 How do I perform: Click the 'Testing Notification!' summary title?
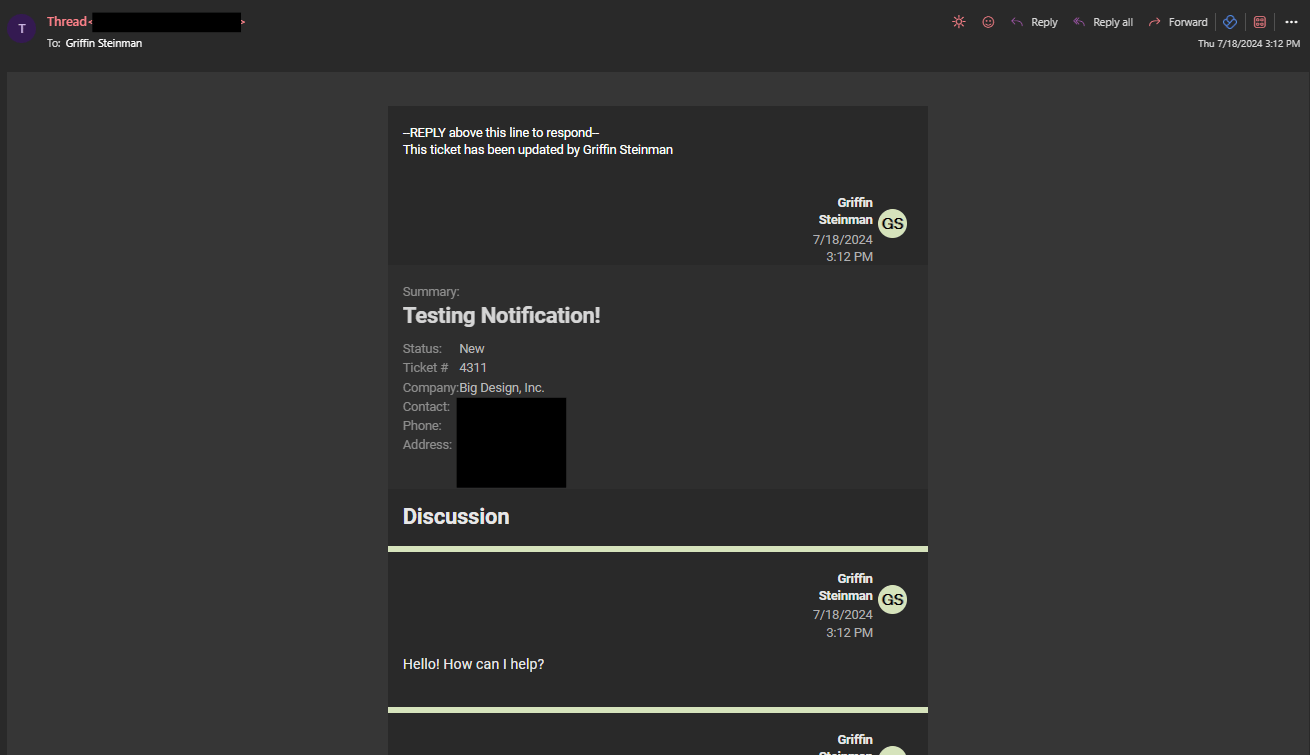click(x=502, y=316)
